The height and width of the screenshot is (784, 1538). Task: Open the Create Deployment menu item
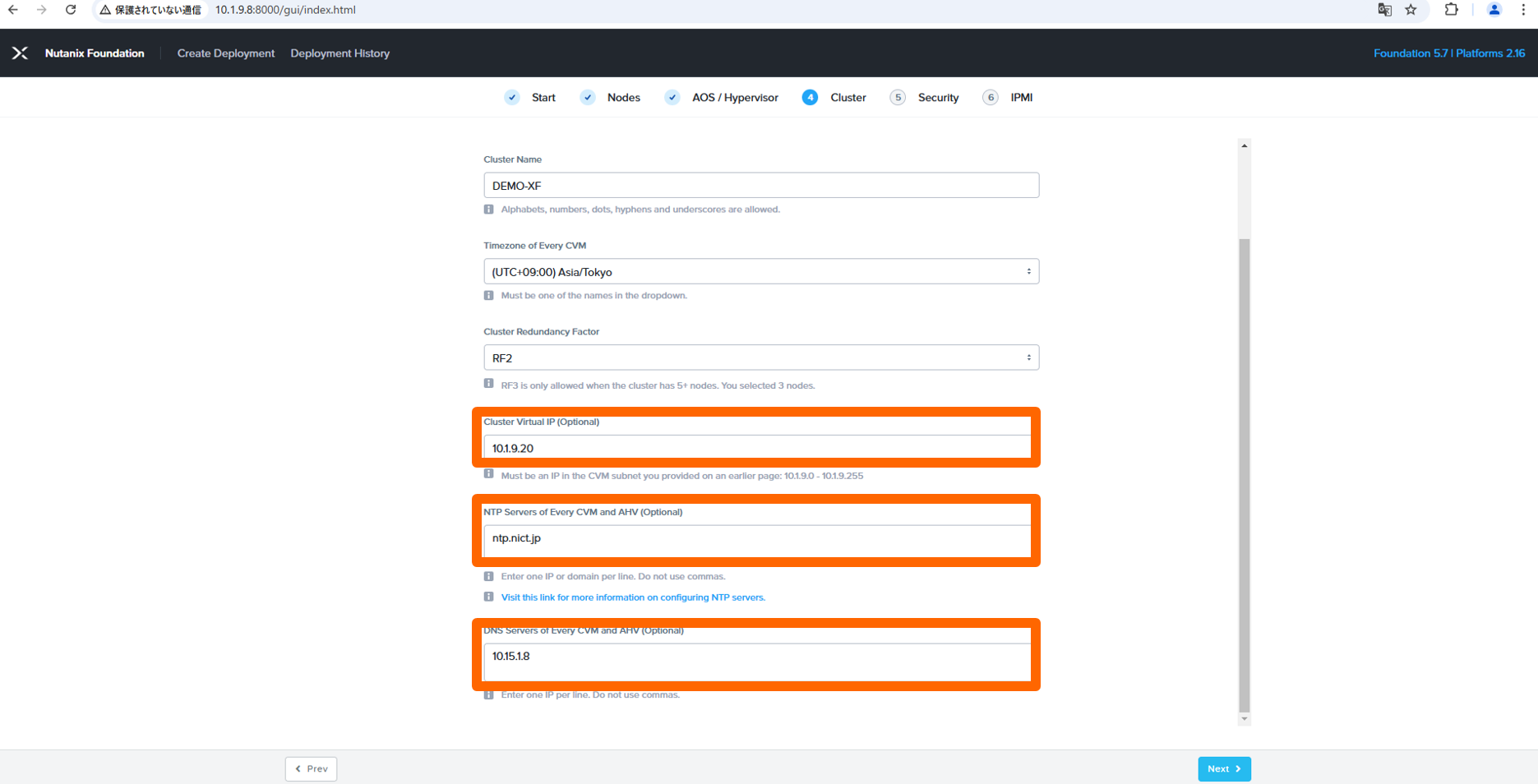point(225,53)
